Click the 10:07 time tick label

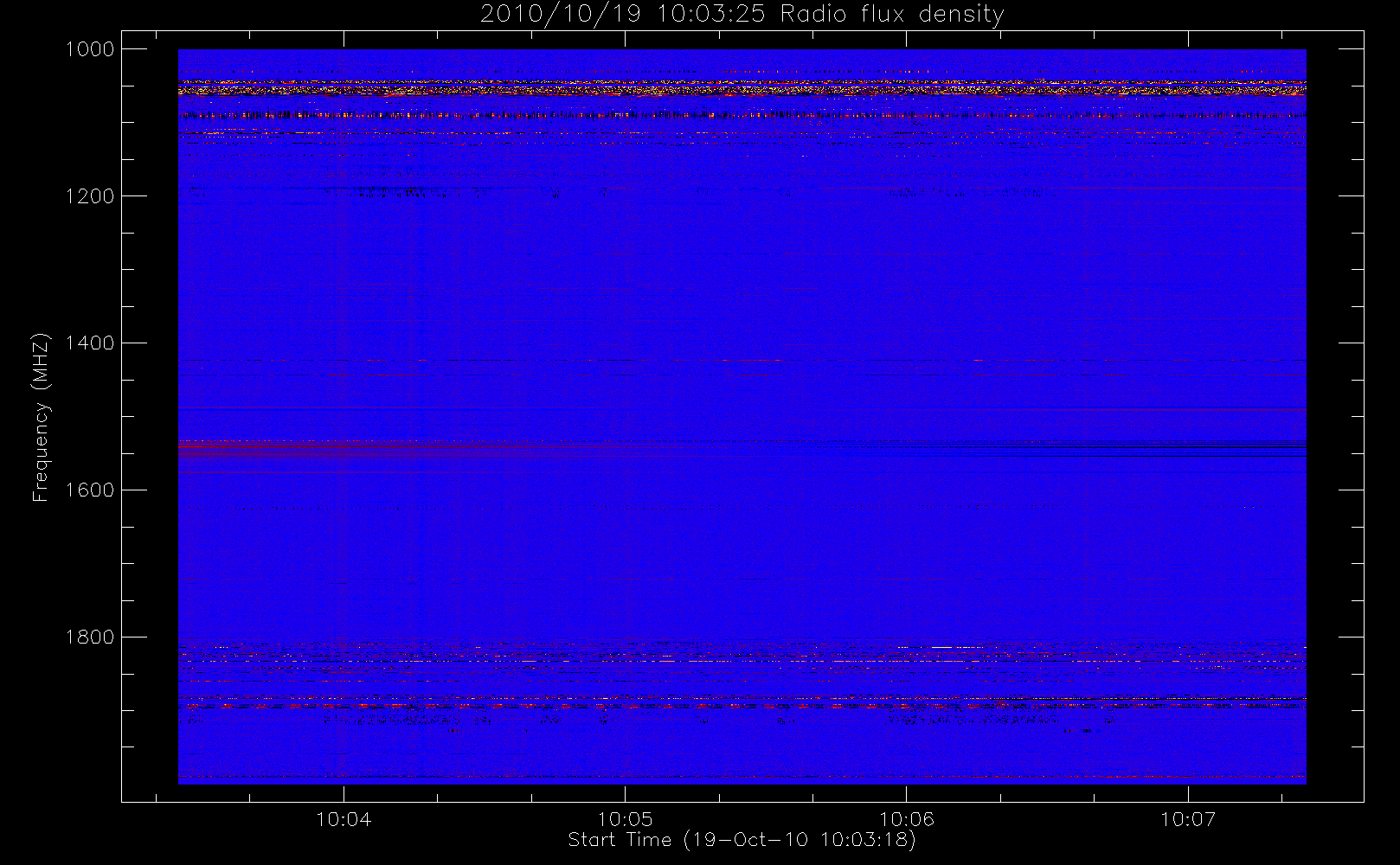pyautogui.click(x=1188, y=818)
